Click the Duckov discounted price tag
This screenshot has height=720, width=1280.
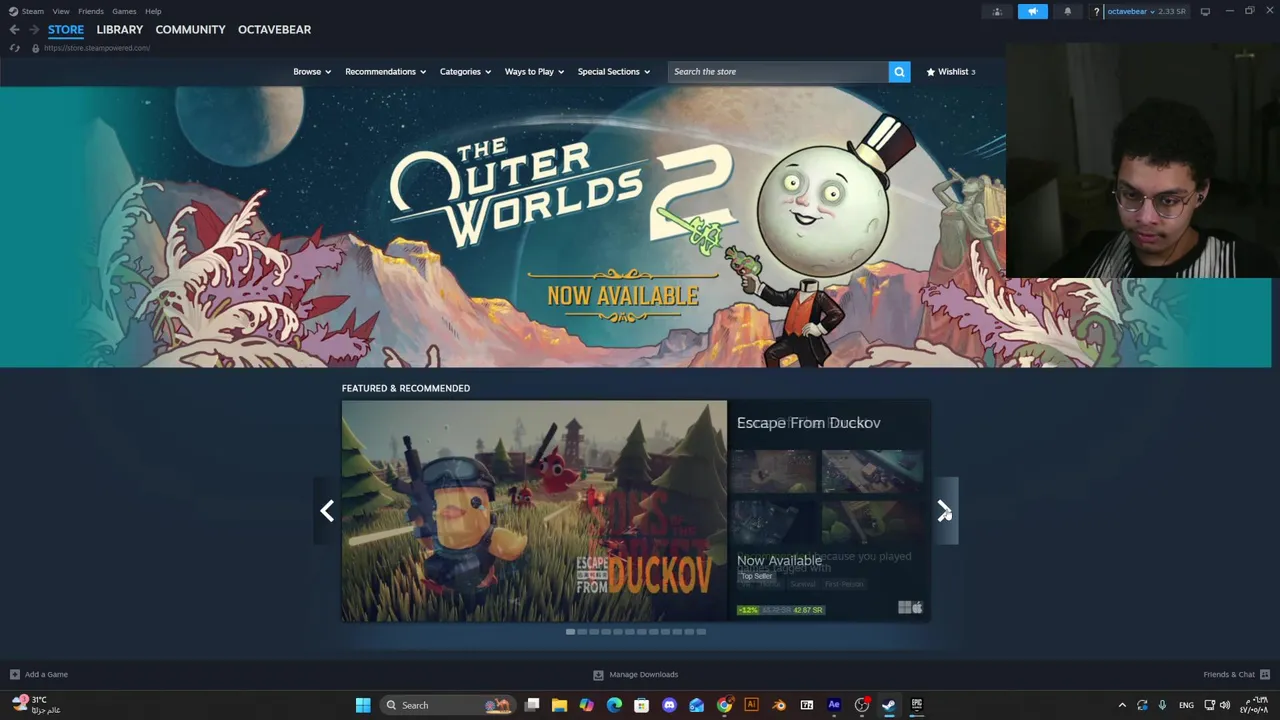coord(781,610)
